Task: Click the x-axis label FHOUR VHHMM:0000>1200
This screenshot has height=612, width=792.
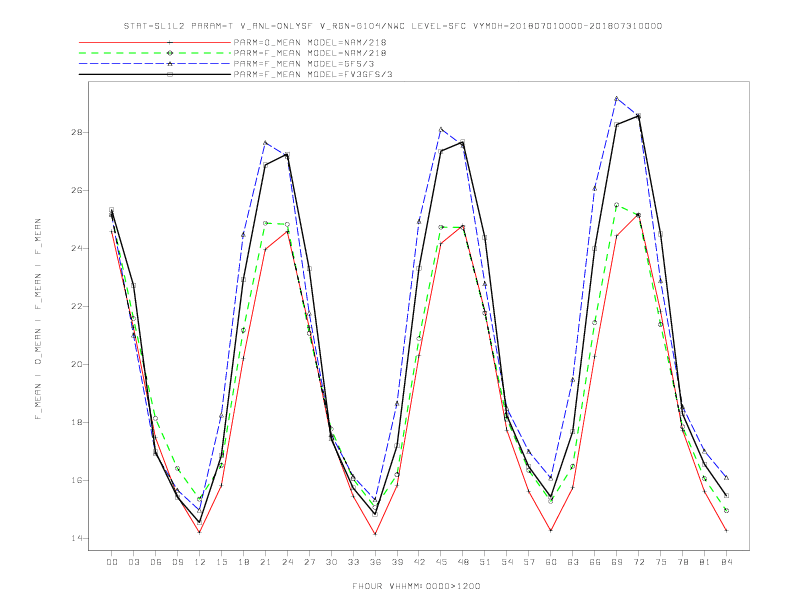Action: tap(416, 586)
